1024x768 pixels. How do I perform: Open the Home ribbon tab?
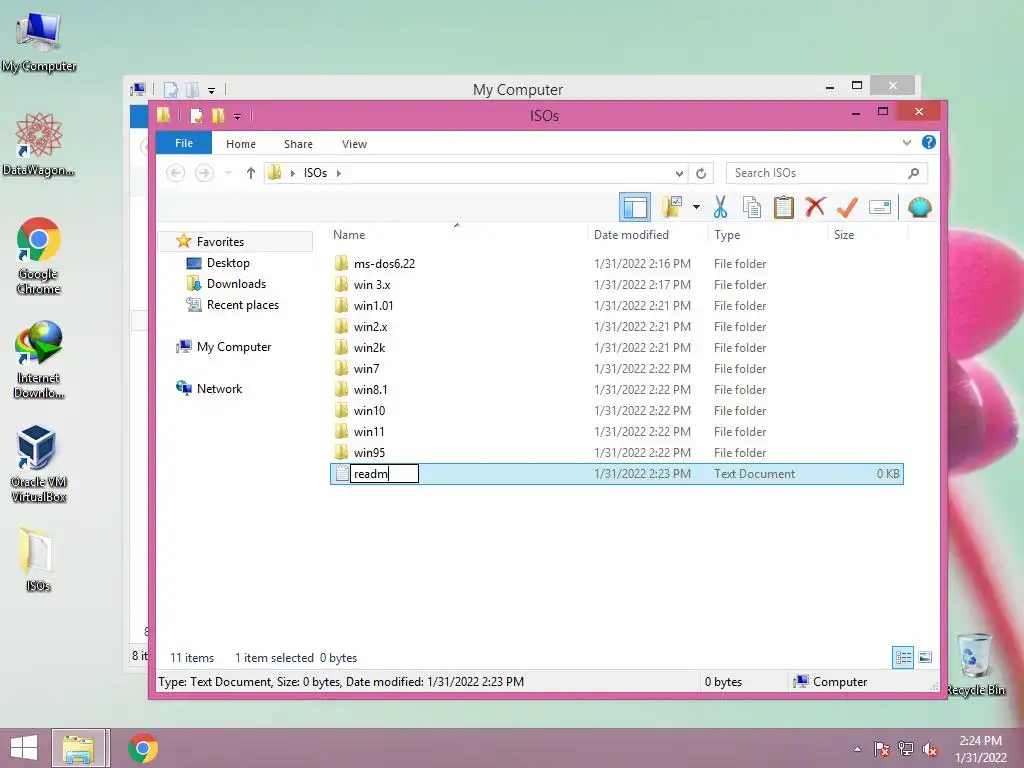241,144
